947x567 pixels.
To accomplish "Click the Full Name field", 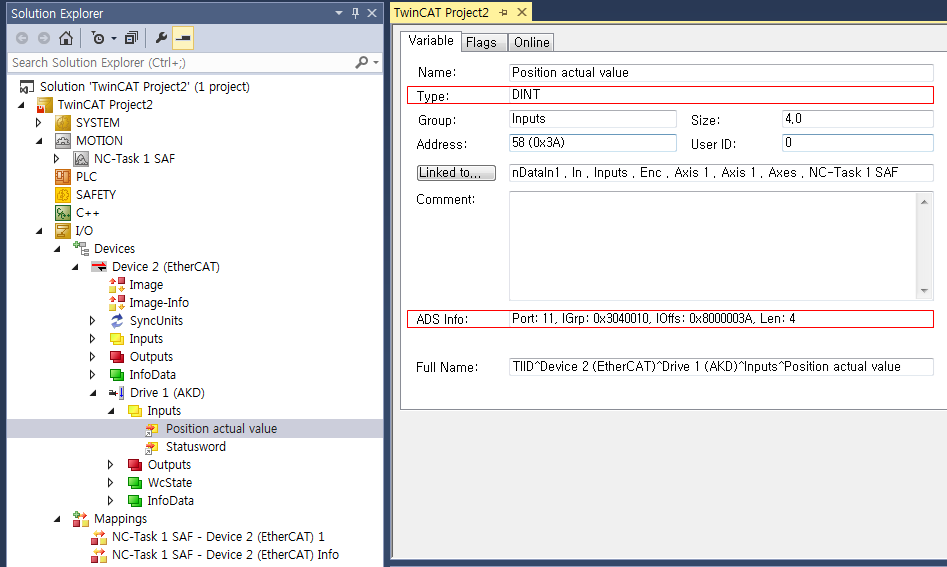I will click(721, 367).
